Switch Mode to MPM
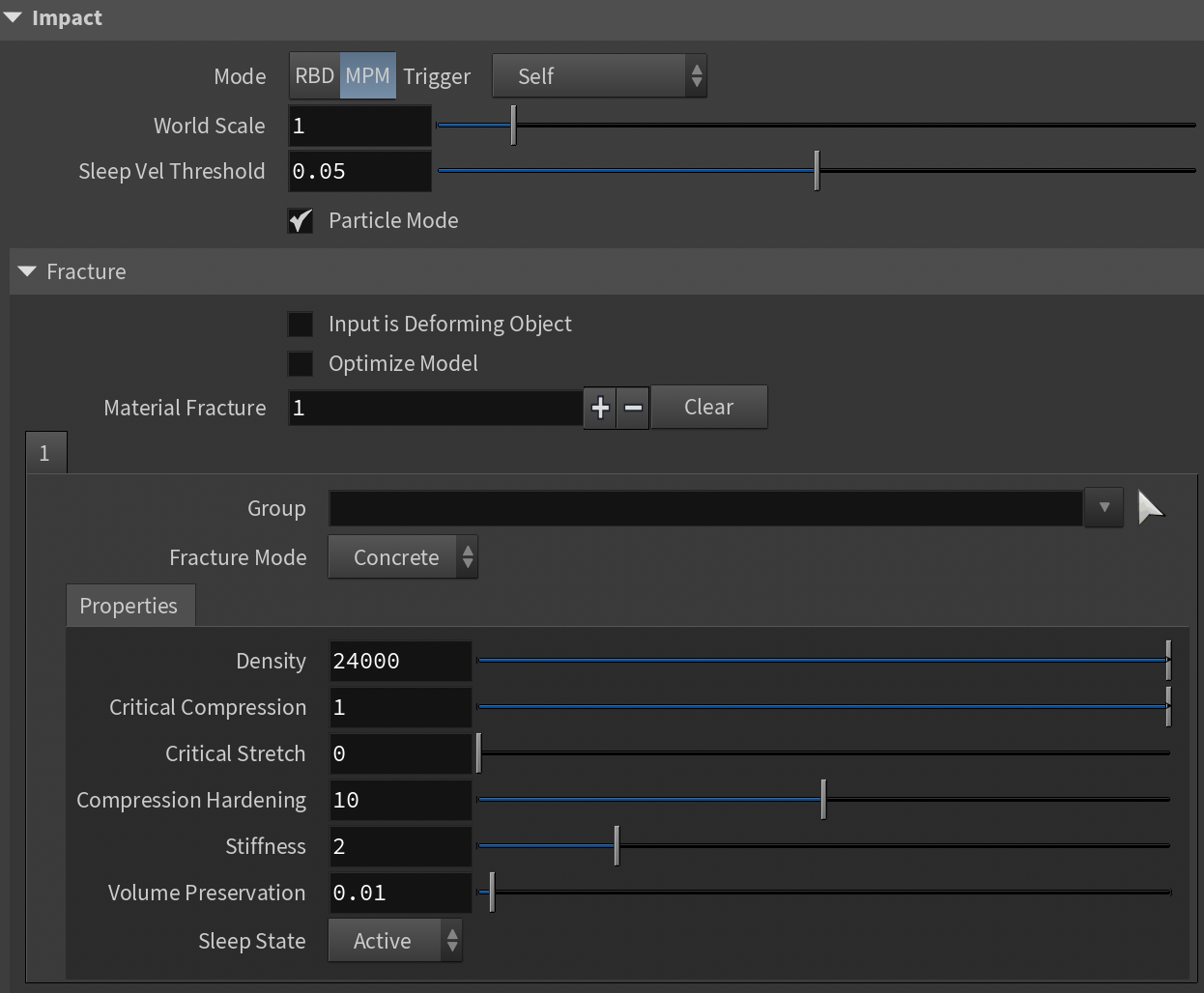Viewport: 1204px width, 993px height. [367, 76]
